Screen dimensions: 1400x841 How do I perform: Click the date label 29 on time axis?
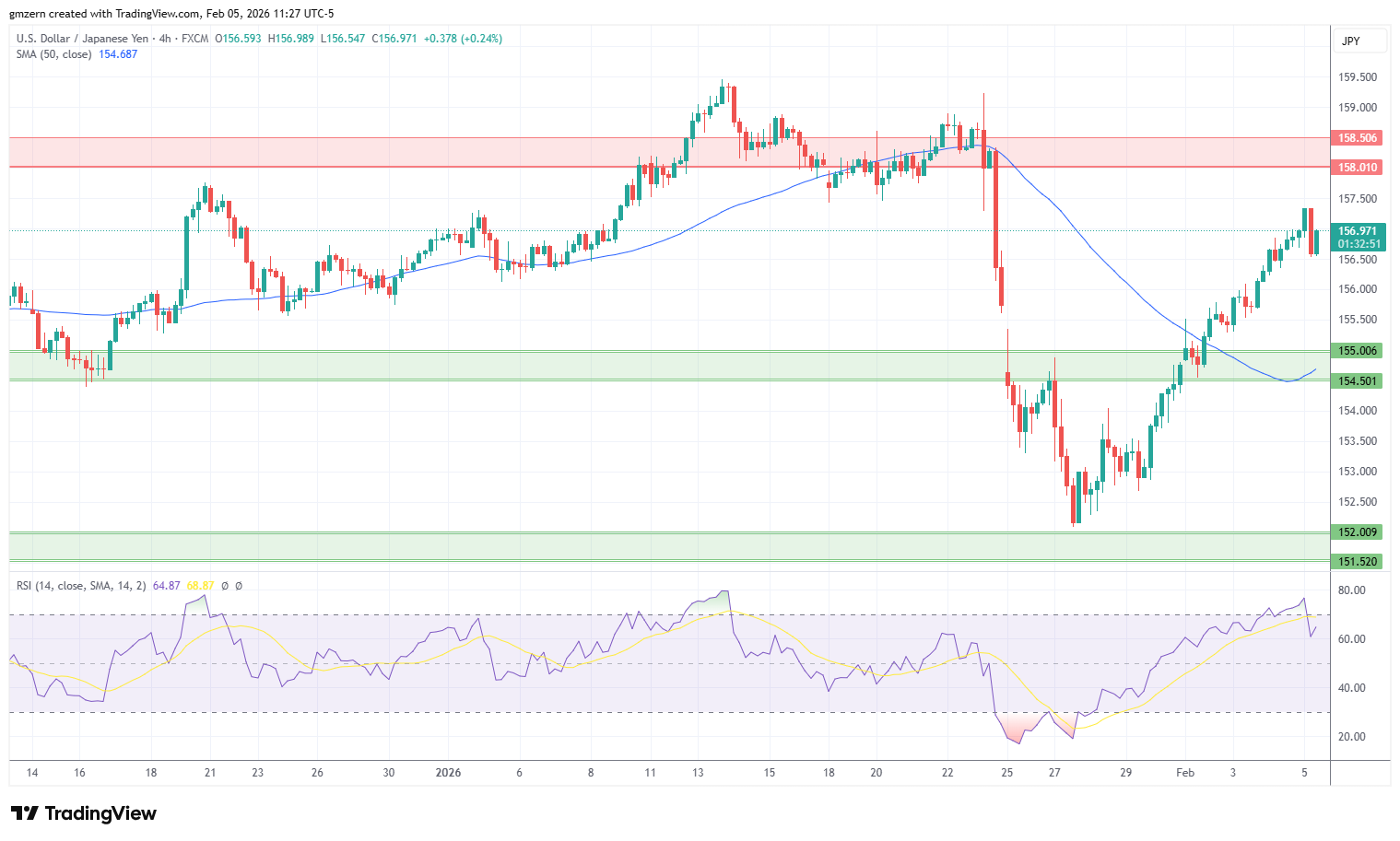click(1125, 773)
